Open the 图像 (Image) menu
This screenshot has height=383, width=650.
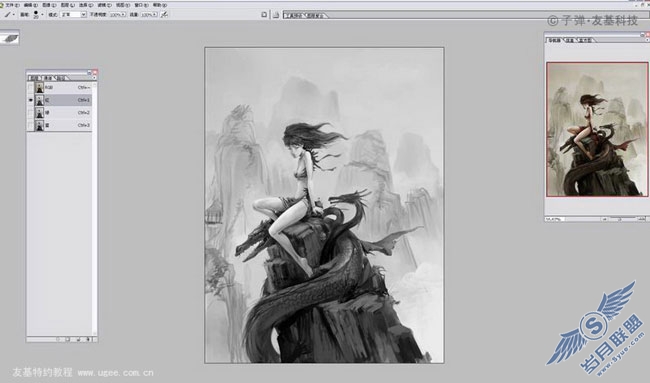click(49, 5)
